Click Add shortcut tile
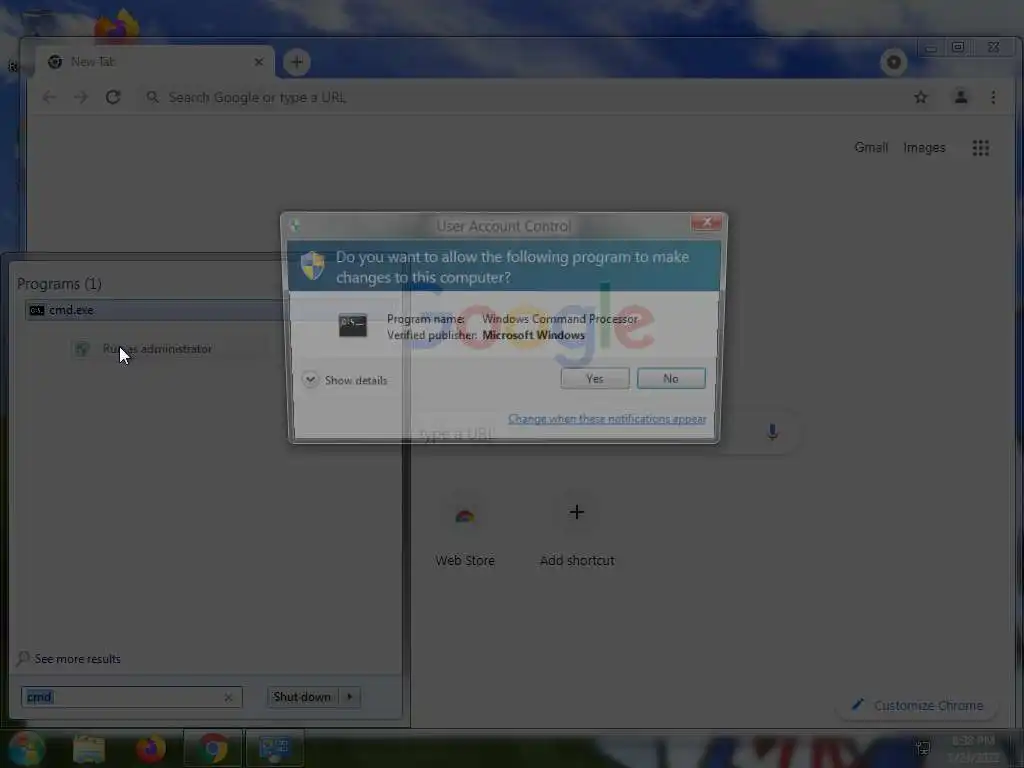 [577, 532]
